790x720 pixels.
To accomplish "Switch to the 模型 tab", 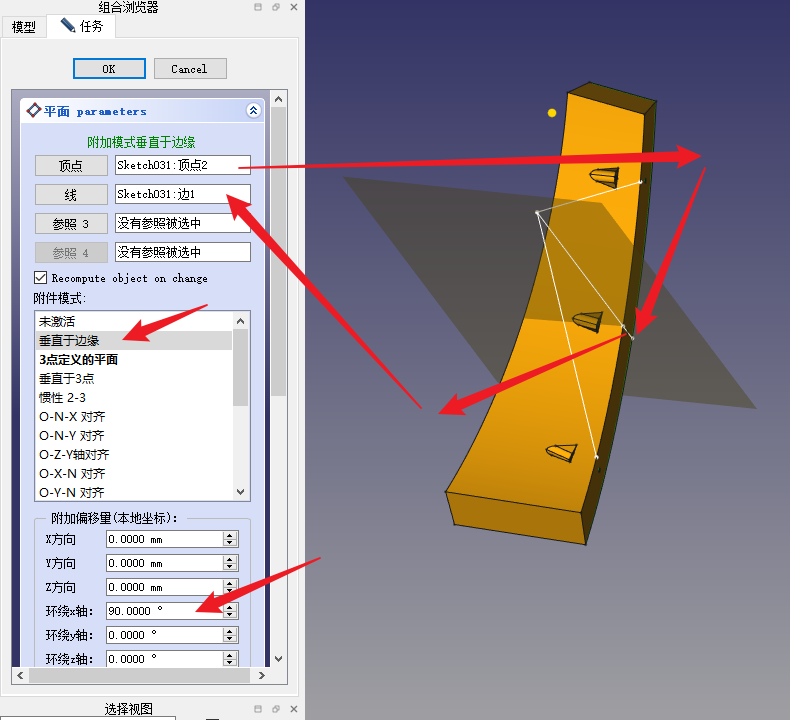I will 24,27.
